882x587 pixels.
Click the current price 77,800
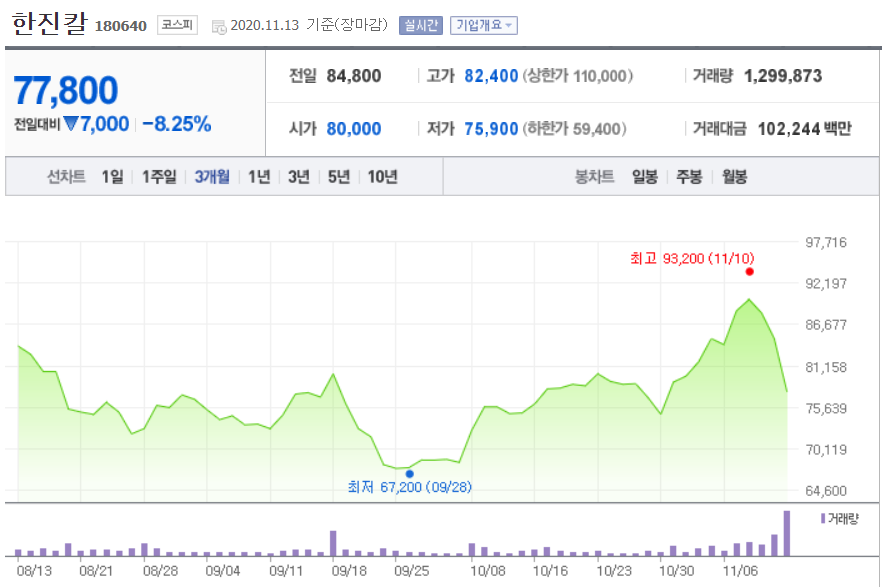(x=66, y=91)
